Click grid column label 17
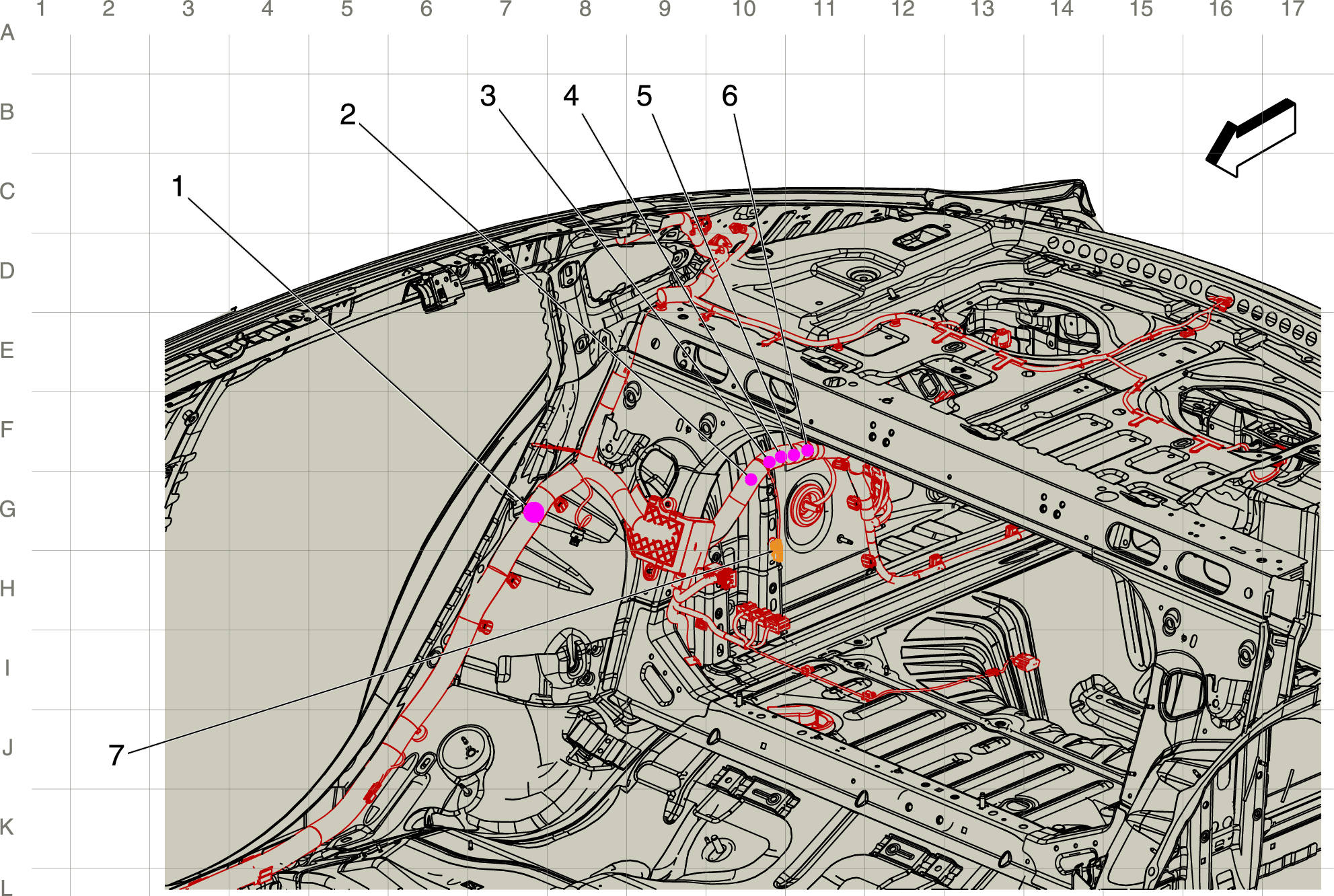This screenshot has height=896, width=1334. point(1293,9)
